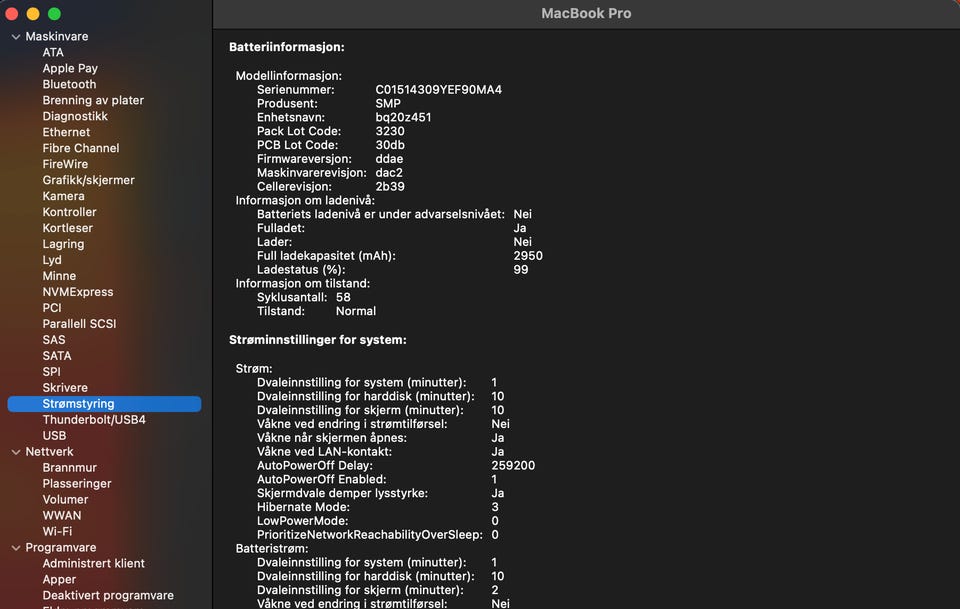The width and height of the screenshot is (960, 609).
Task: Close the window with red button
Action: pos(12,13)
